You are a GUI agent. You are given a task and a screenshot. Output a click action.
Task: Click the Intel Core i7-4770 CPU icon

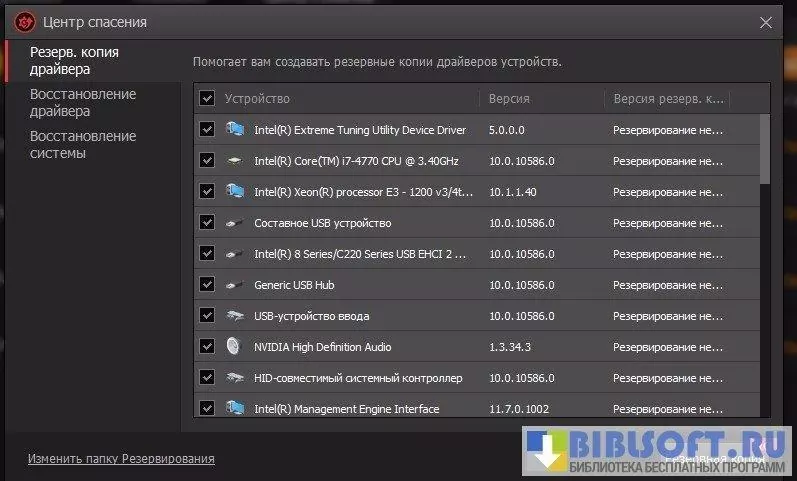pyautogui.click(x=235, y=160)
